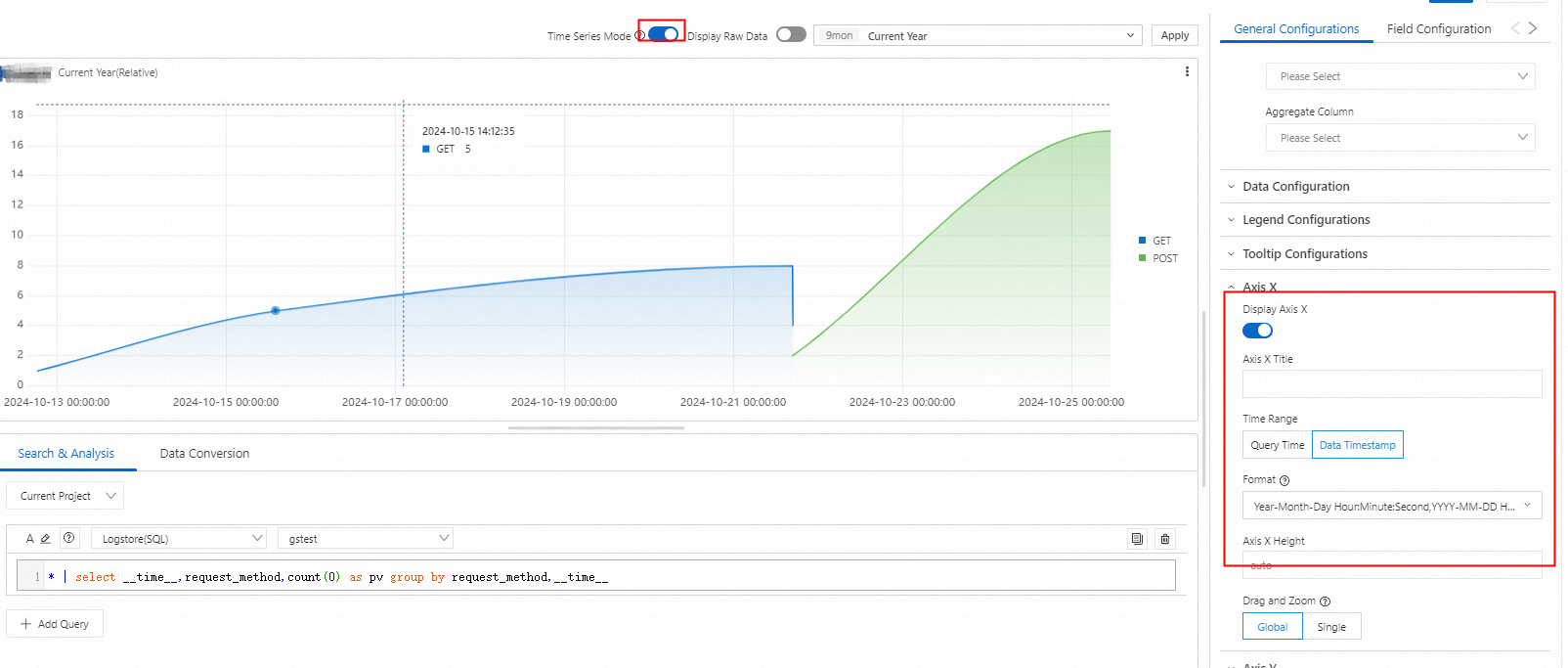
Task: Click the Add Query button
Action: click(x=55, y=624)
